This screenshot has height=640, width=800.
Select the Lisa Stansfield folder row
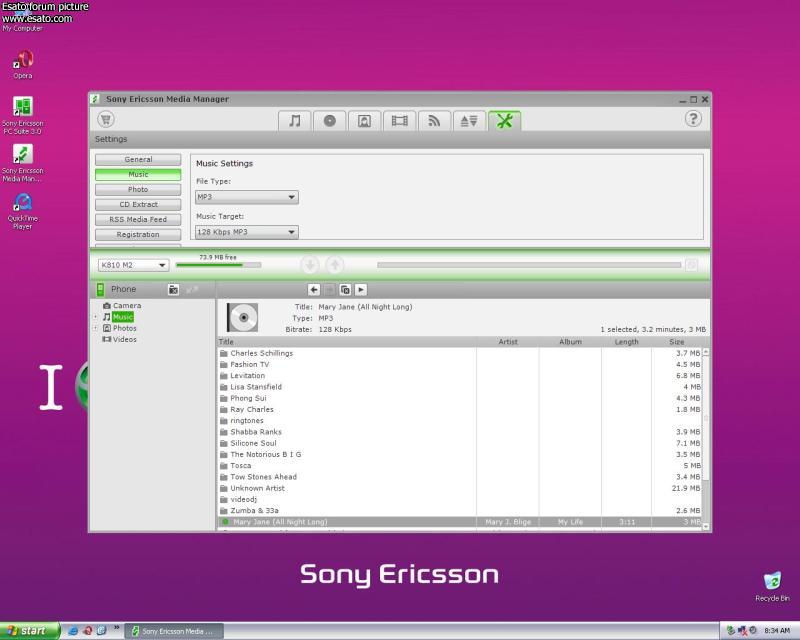460,387
